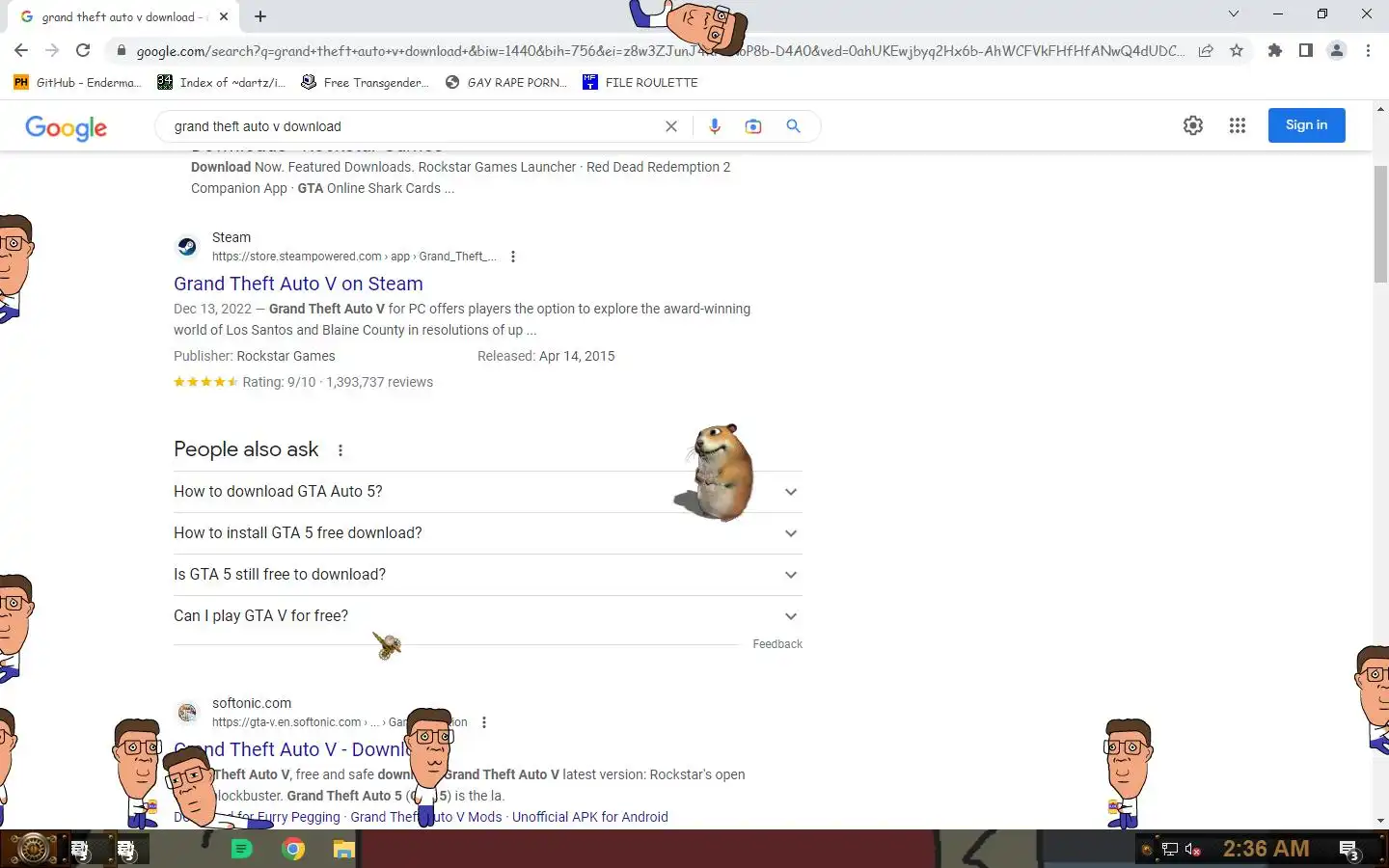This screenshot has width=1389, height=868.
Task: Click the '2:36 AM' taskbar clock
Action: pos(1266,849)
